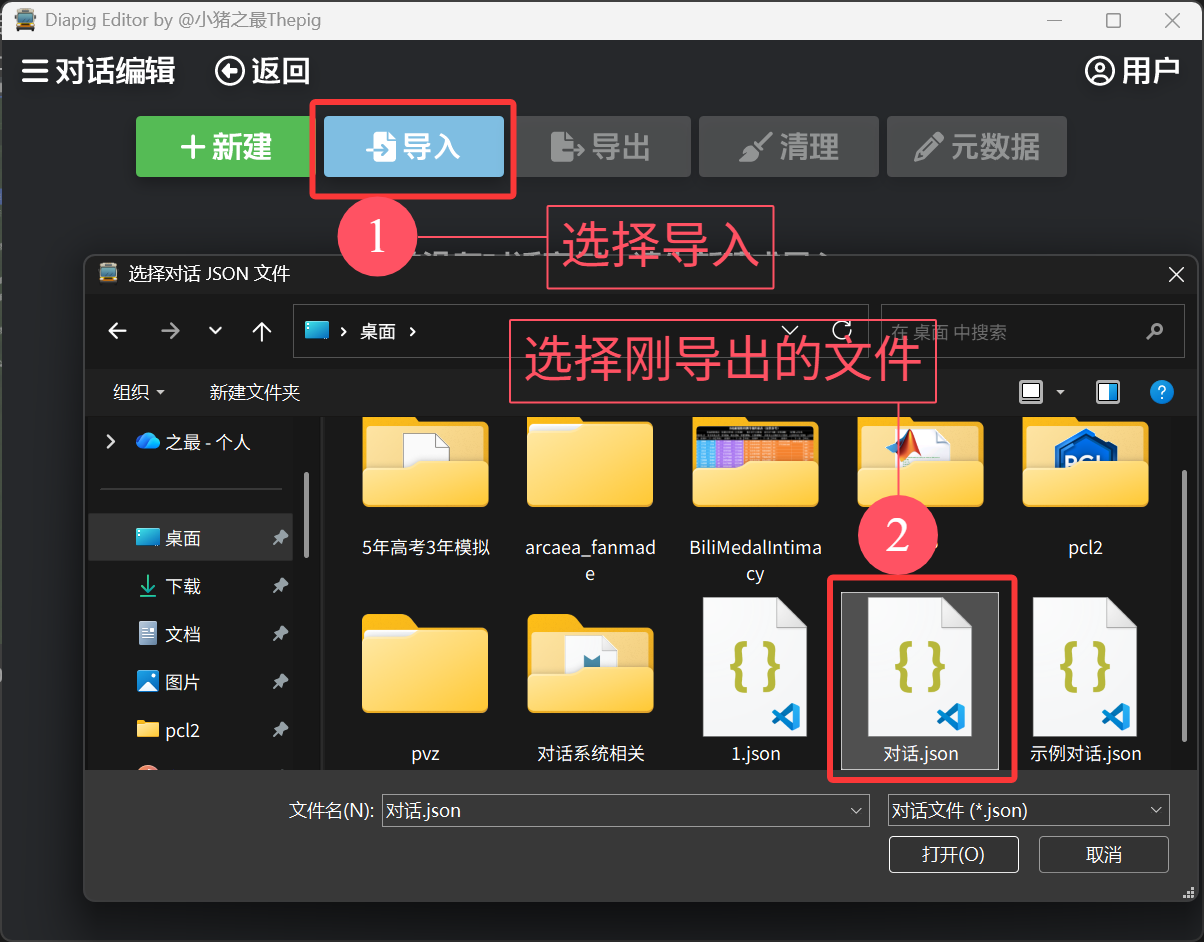Navigate up one folder level

coord(262,331)
